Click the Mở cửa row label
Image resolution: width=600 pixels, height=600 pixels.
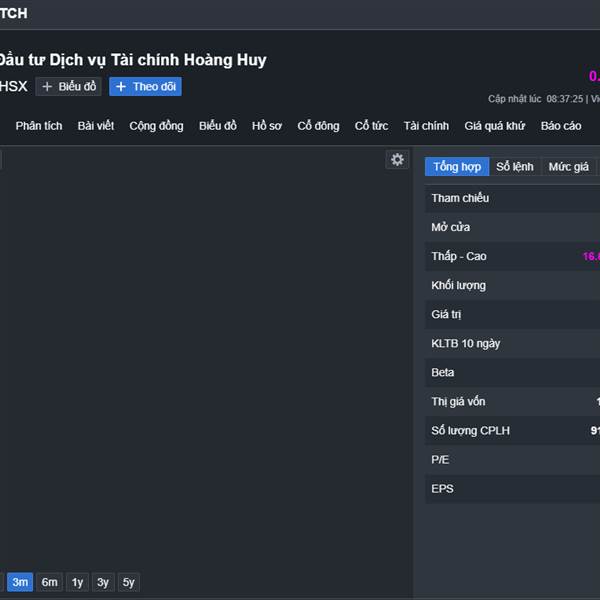(x=450, y=227)
